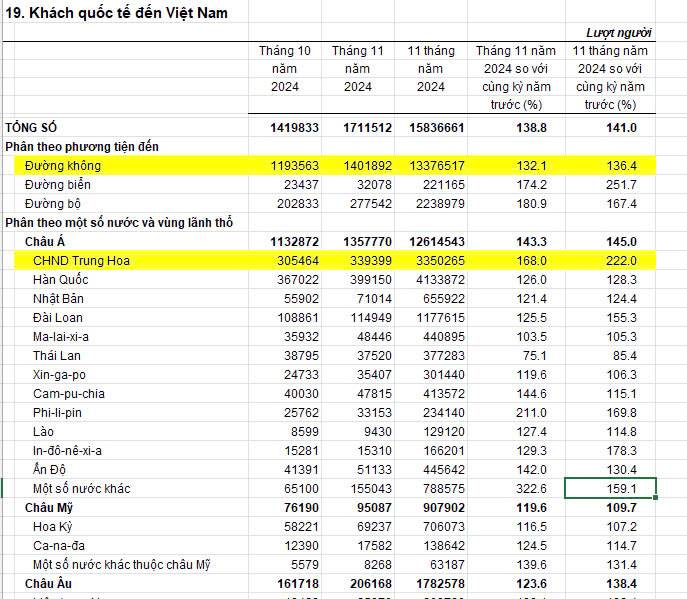This screenshot has height=599, width=687.
Task: Click the 2238979 cell
Action: click(x=440, y=204)
